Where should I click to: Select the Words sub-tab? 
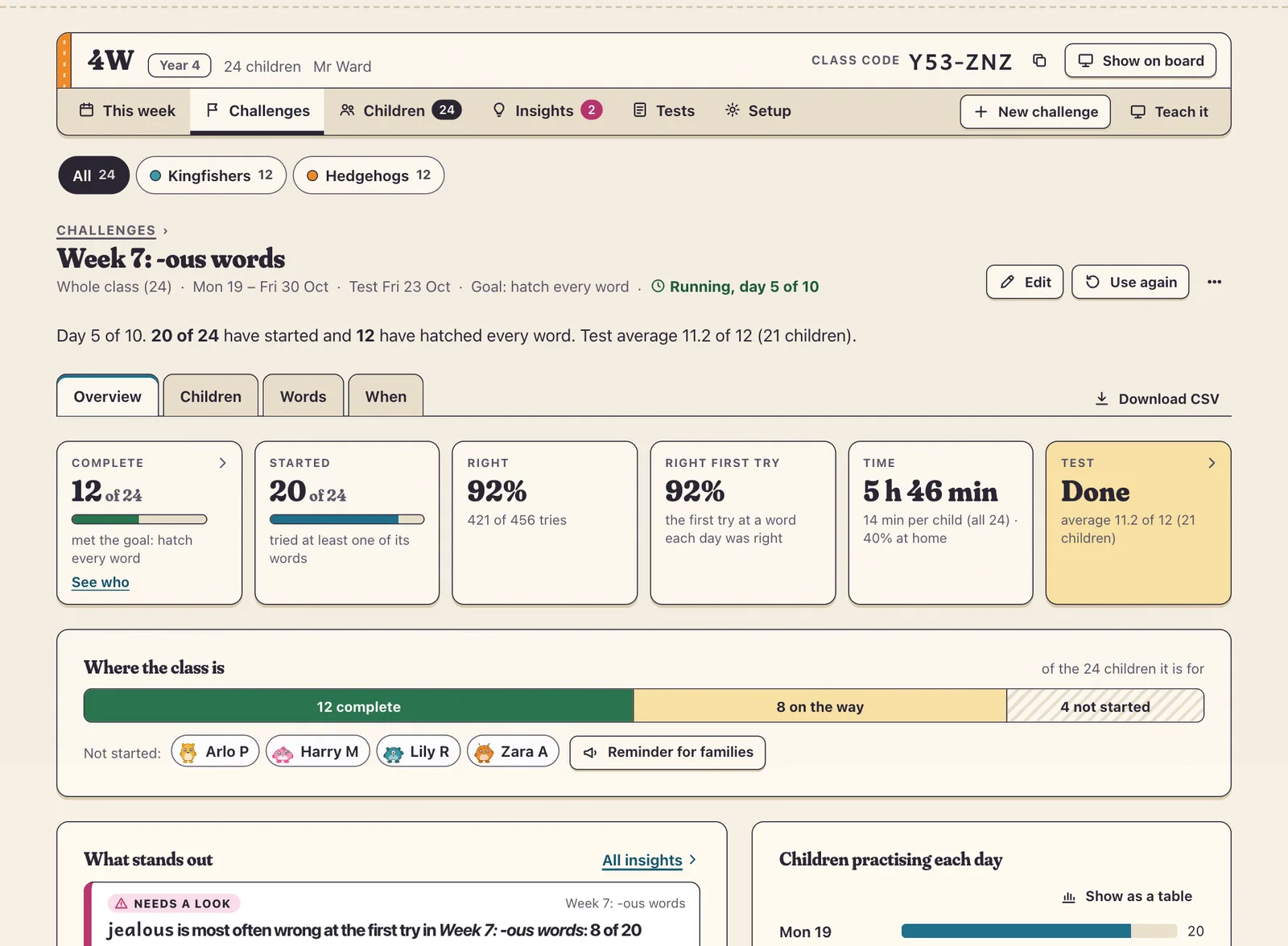pos(303,396)
